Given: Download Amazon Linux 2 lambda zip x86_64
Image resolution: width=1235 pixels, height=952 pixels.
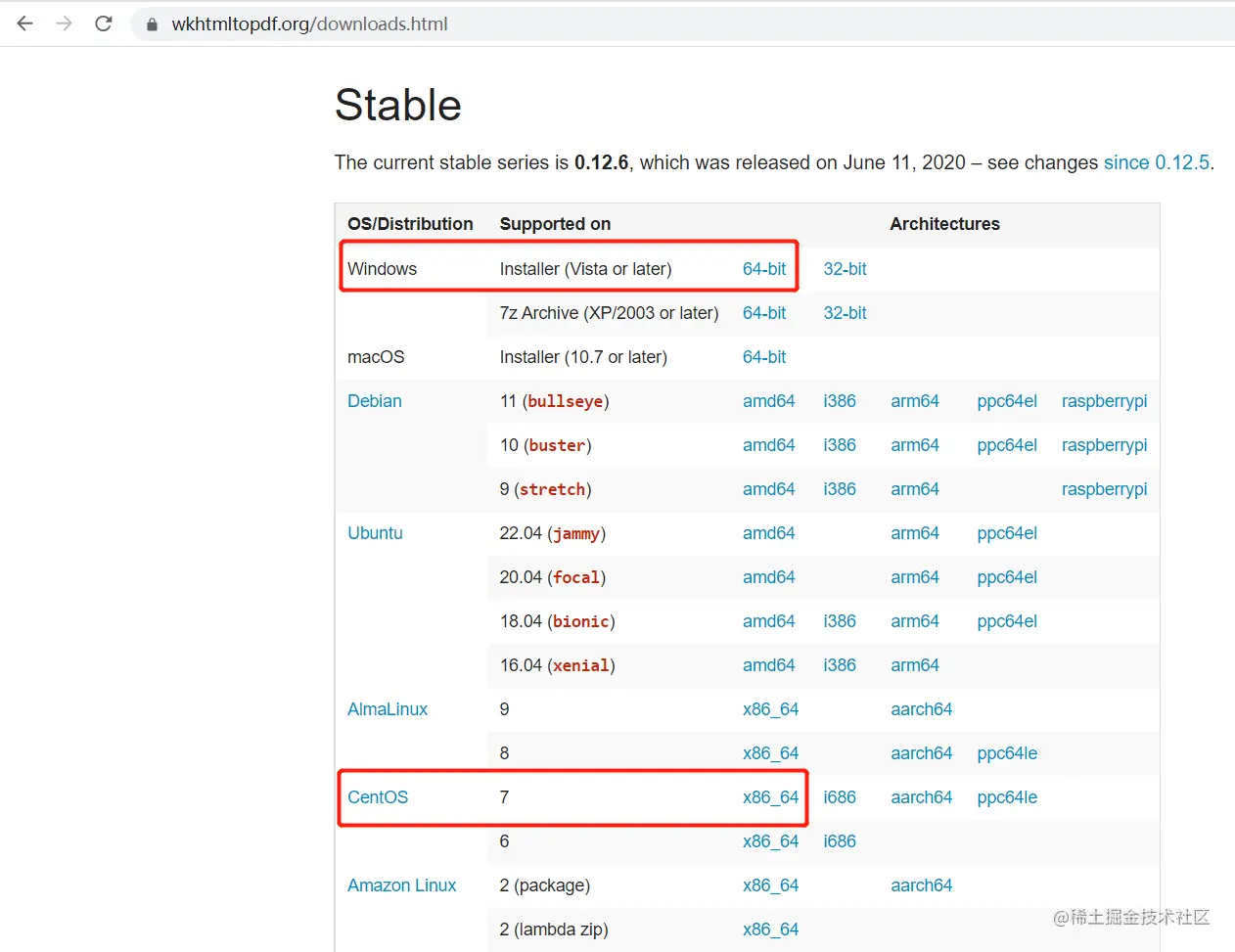Looking at the screenshot, I should (770, 929).
